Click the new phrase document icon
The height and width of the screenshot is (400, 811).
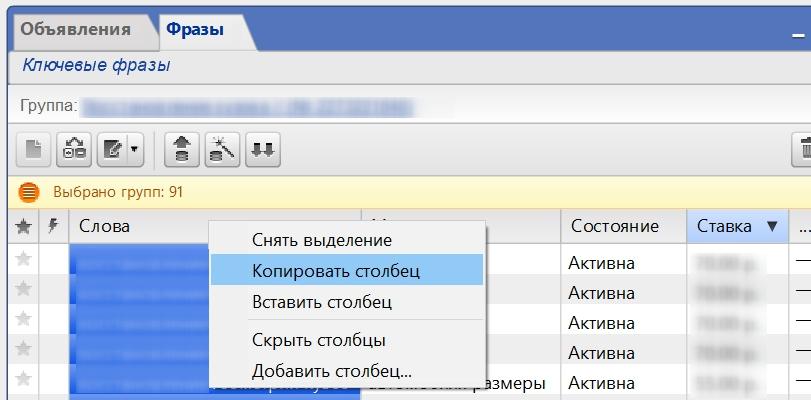point(33,150)
